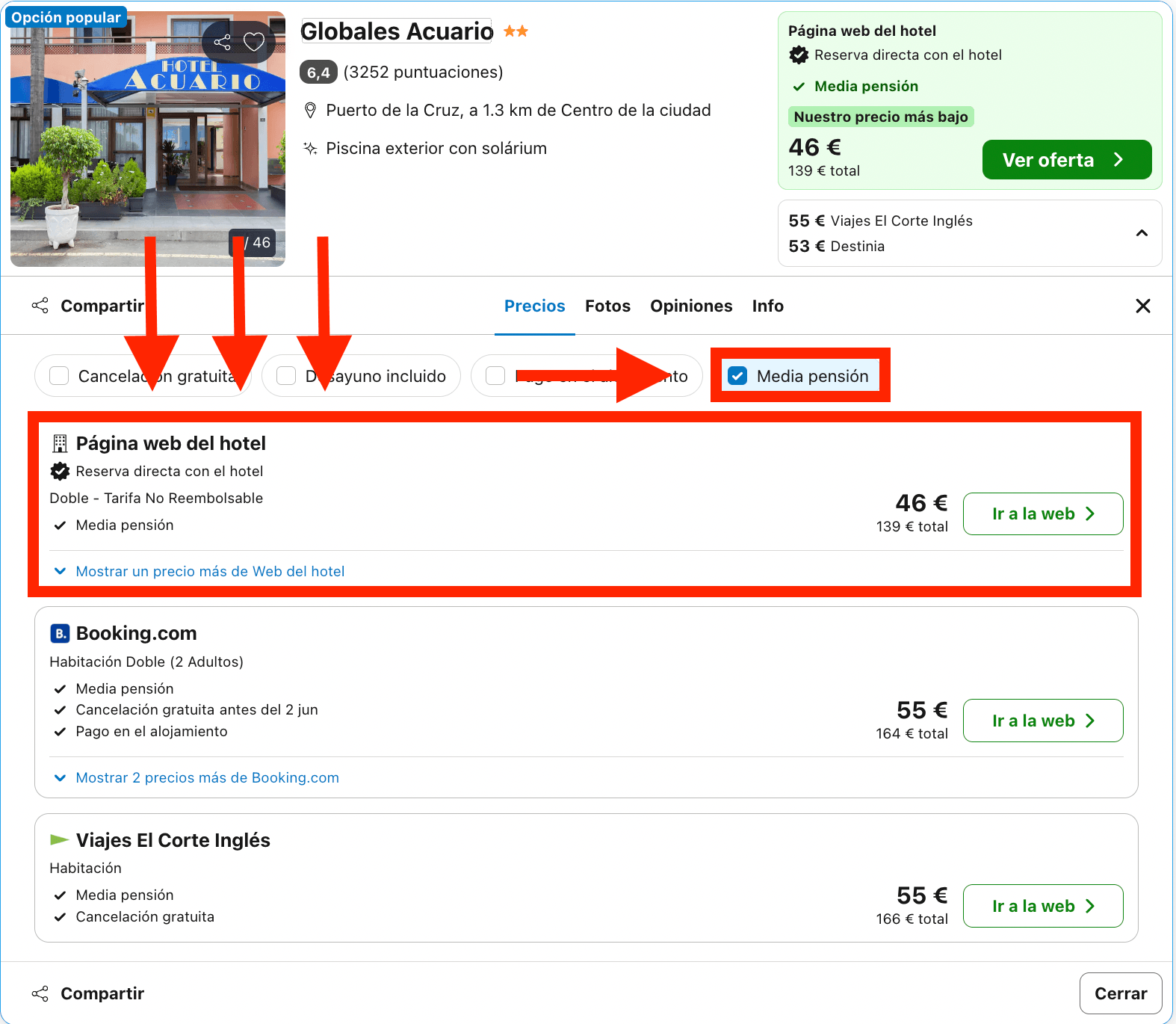Switch to the Opiniones tab
This screenshot has height=1024, width=1176.
pyautogui.click(x=691, y=306)
